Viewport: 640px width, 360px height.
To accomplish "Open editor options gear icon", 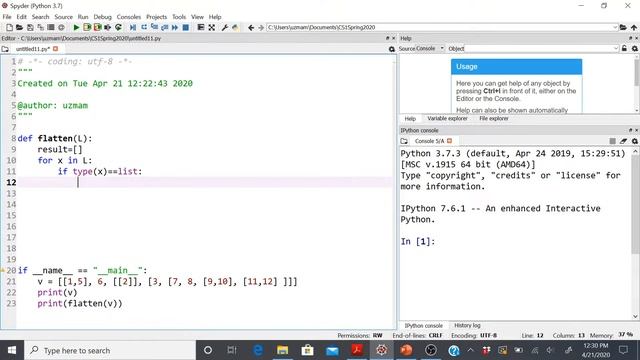I will 392,49.
